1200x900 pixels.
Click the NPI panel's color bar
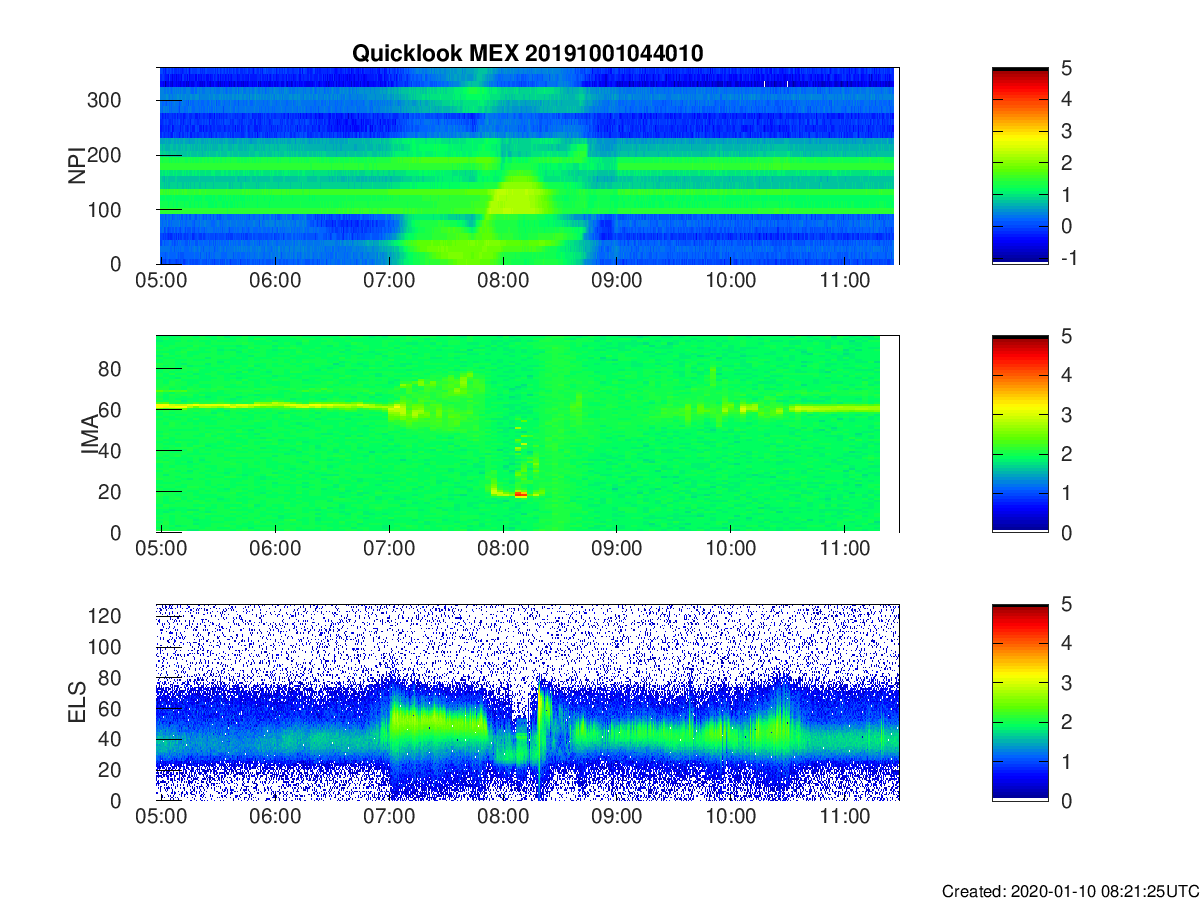click(x=1020, y=166)
